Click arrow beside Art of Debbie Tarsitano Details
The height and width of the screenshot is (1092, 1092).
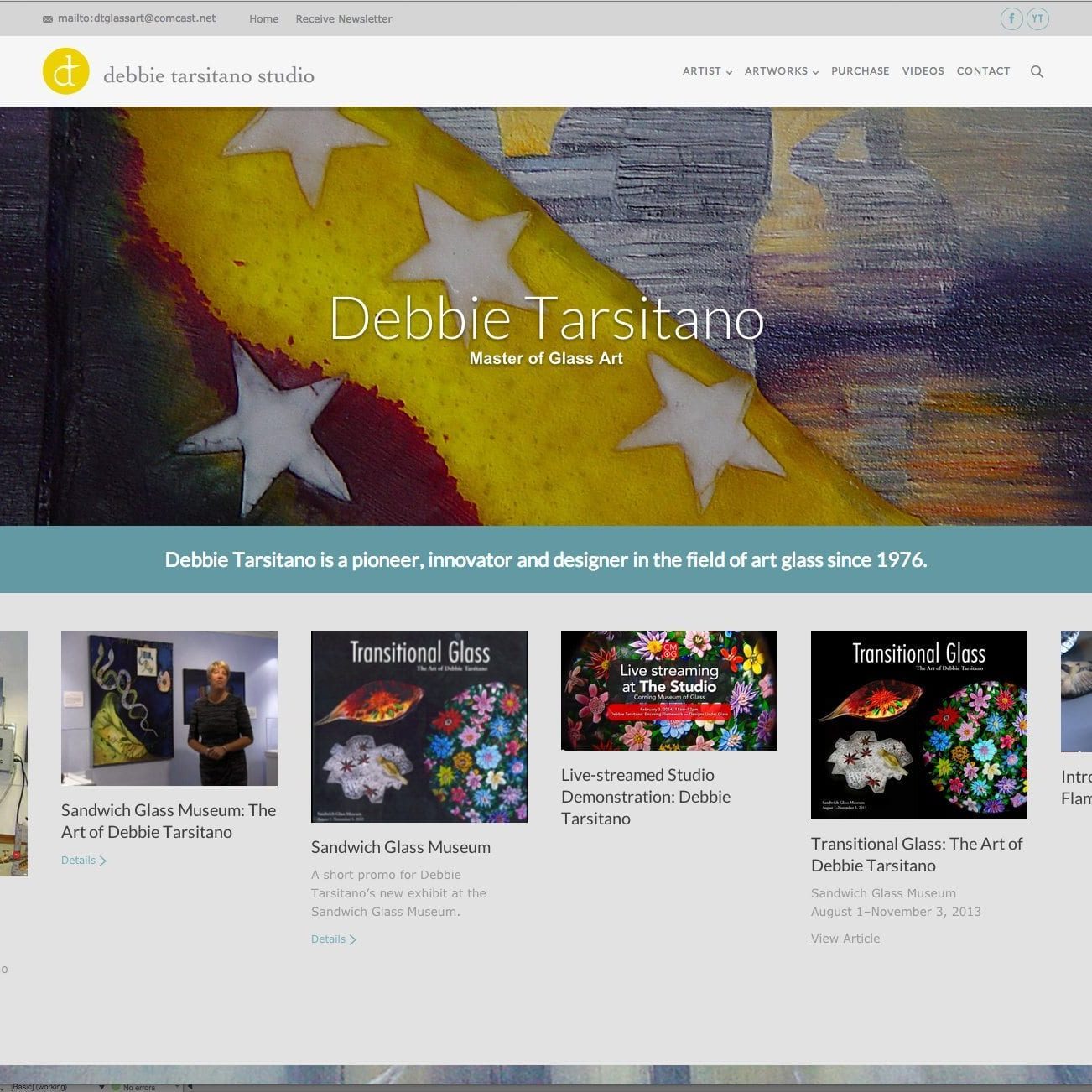point(103,861)
